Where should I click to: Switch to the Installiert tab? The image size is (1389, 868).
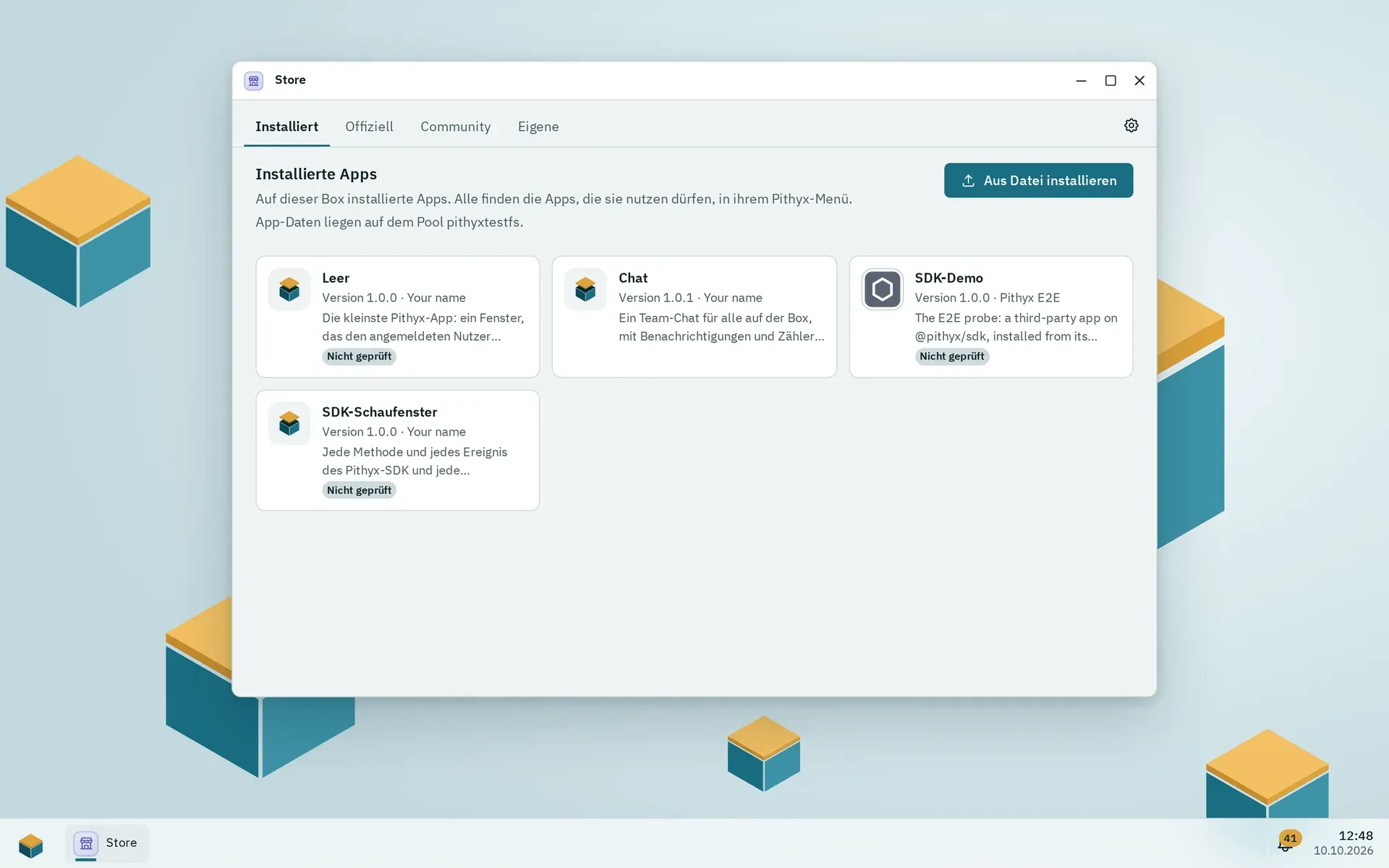[286, 127]
